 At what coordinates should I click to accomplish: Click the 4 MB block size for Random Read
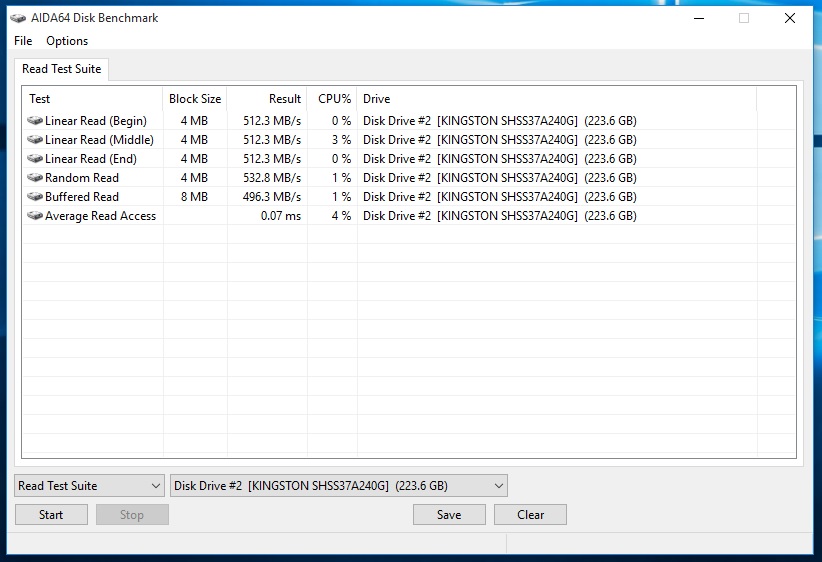[x=194, y=178]
